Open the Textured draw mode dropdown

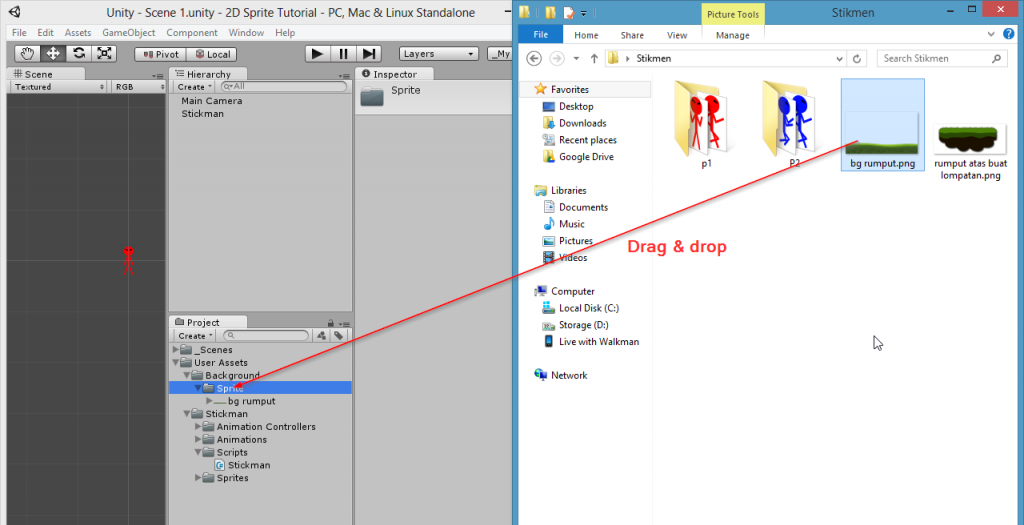click(x=58, y=87)
